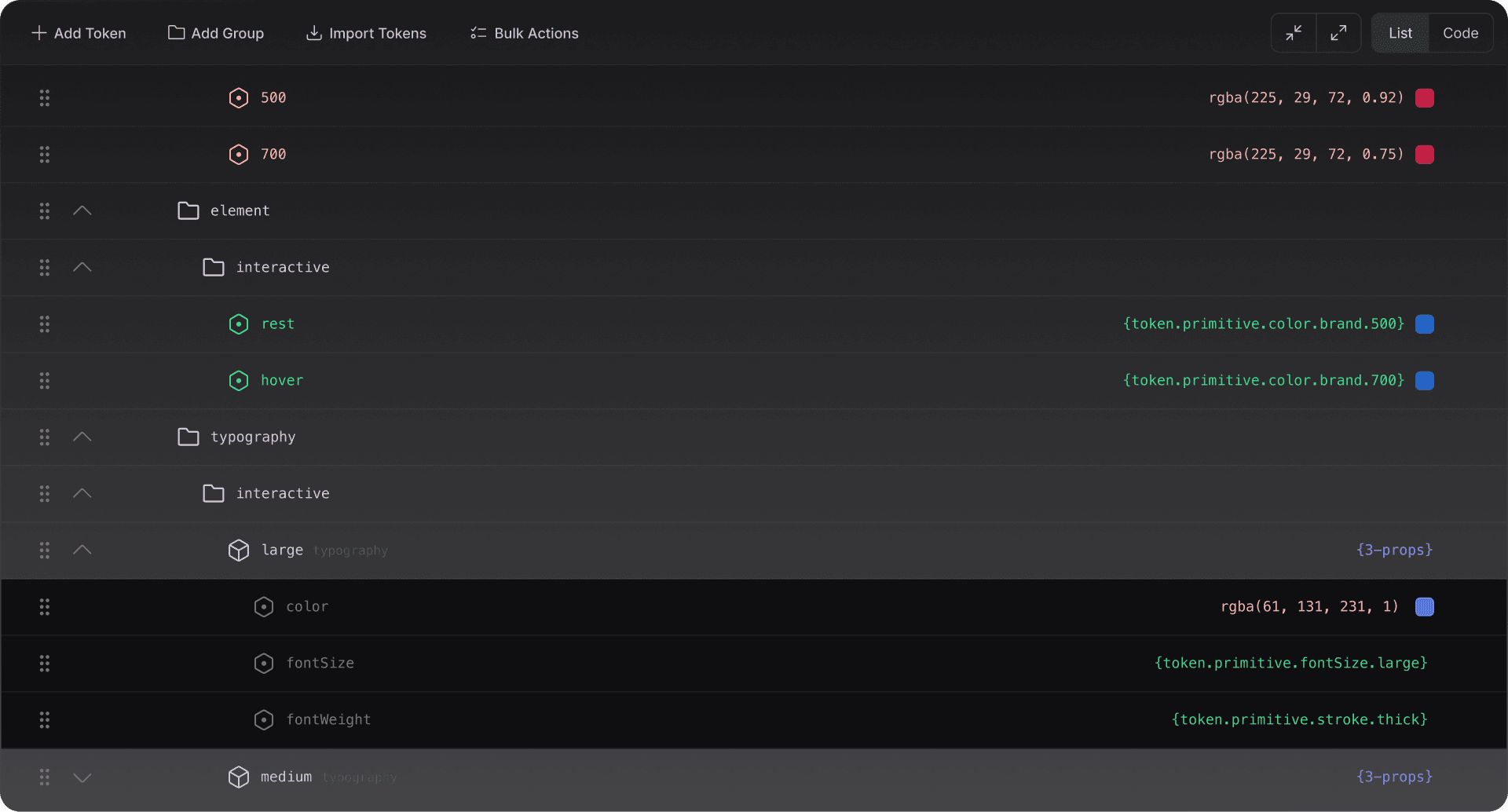This screenshot has width=1508, height=812.
Task: Collapse all groups with the inward arrows icon
Action: tap(1294, 33)
